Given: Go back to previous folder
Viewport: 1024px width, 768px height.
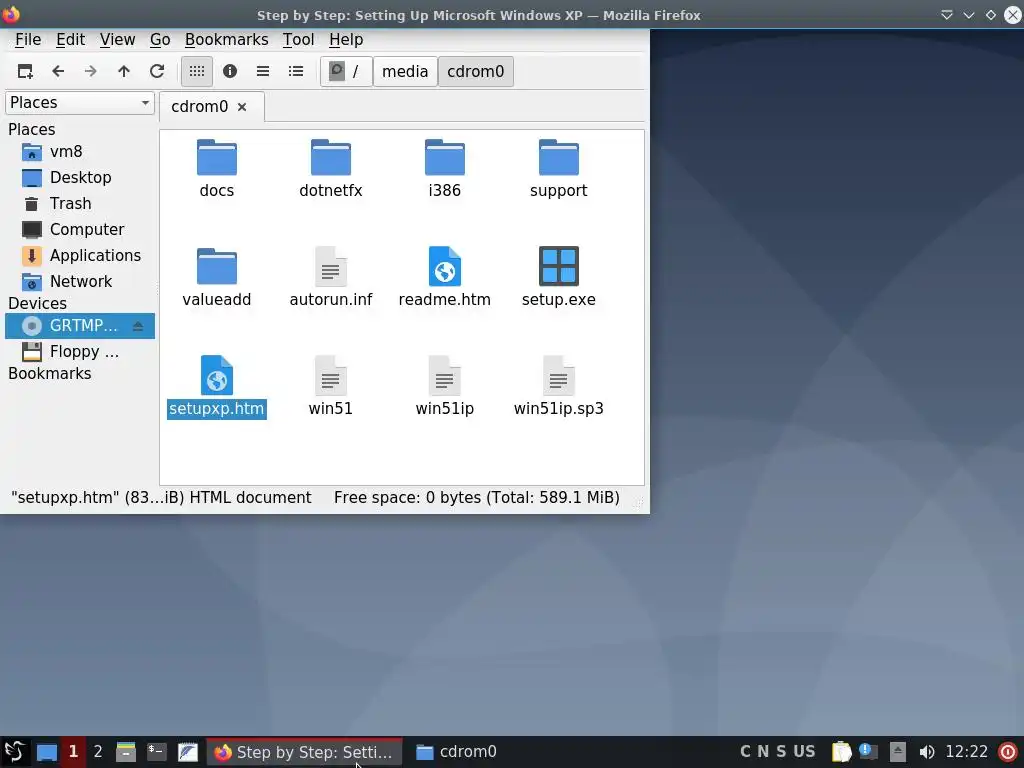Looking at the screenshot, I should point(58,71).
